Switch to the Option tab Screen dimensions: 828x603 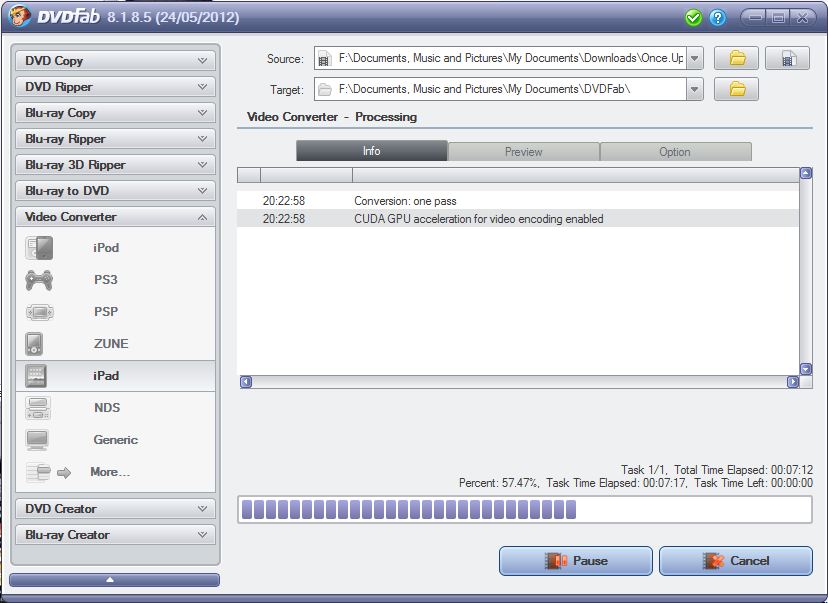(675, 152)
